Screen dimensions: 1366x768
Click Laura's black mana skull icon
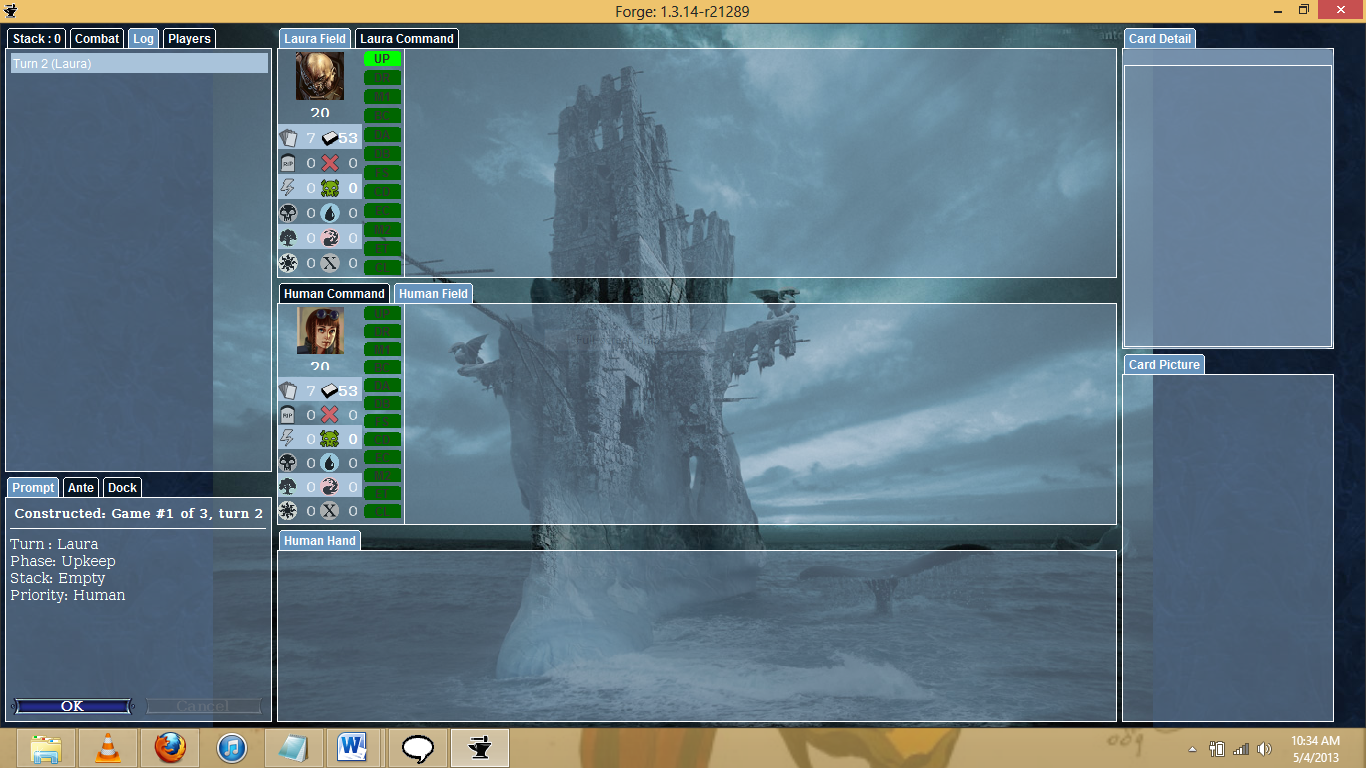(288, 213)
